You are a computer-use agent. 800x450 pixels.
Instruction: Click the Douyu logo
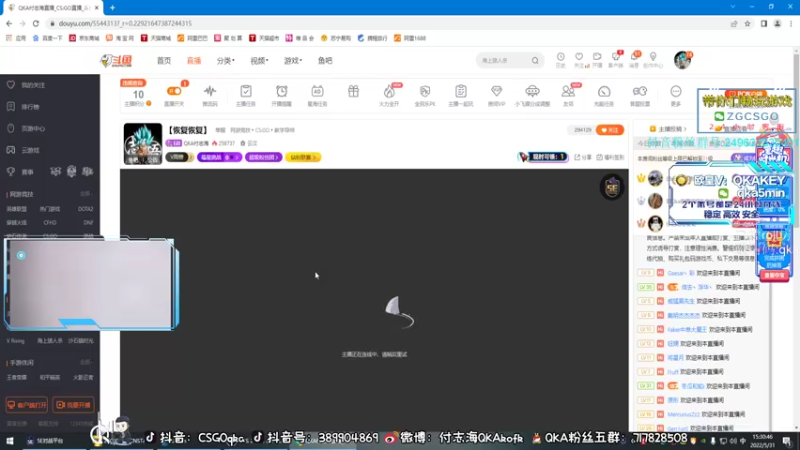coord(116,60)
